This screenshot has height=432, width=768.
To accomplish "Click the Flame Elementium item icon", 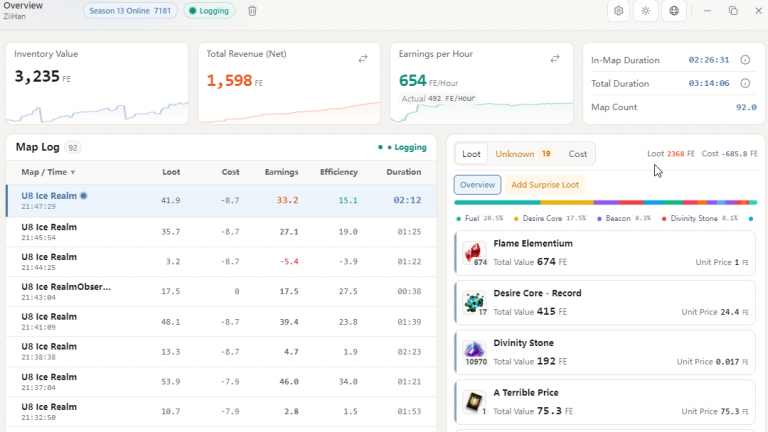I will point(474,253).
